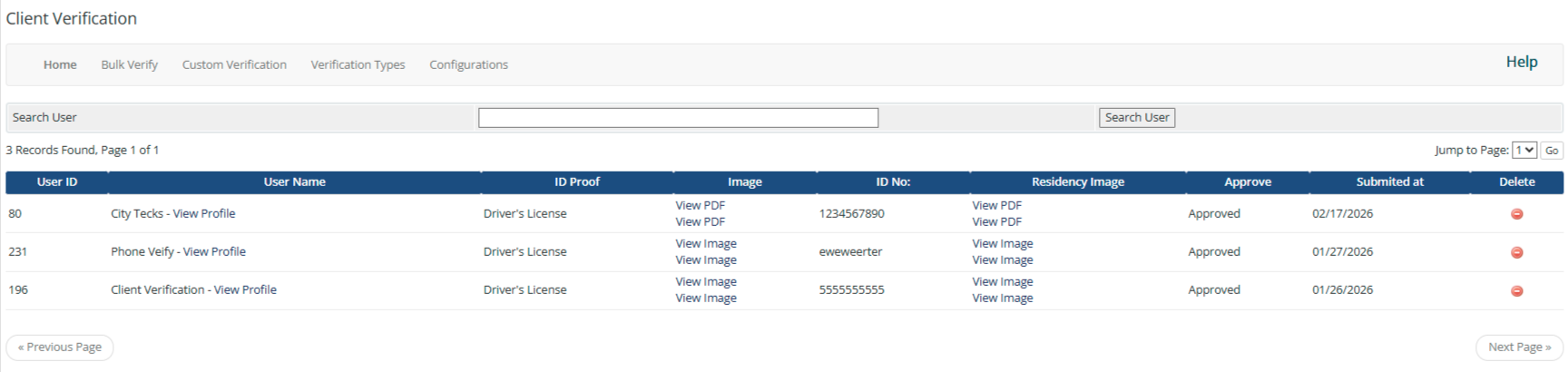Click the Help link

(x=1521, y=62)
